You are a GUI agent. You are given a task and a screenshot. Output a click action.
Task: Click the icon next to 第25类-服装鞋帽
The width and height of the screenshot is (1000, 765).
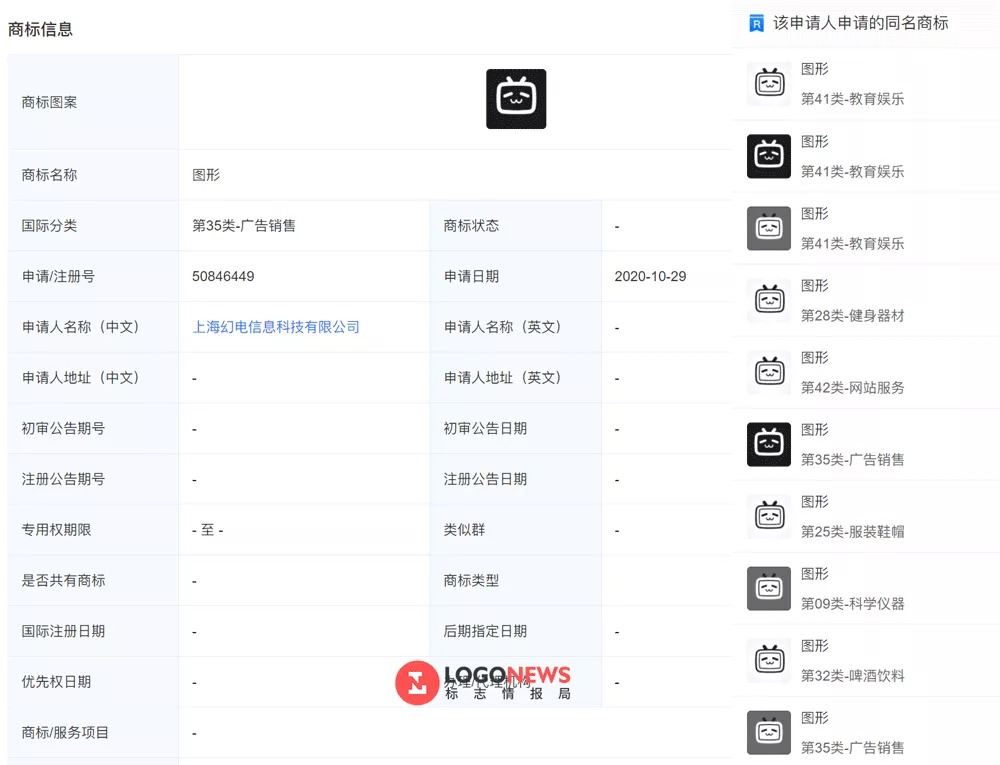[x=768, y=516]
